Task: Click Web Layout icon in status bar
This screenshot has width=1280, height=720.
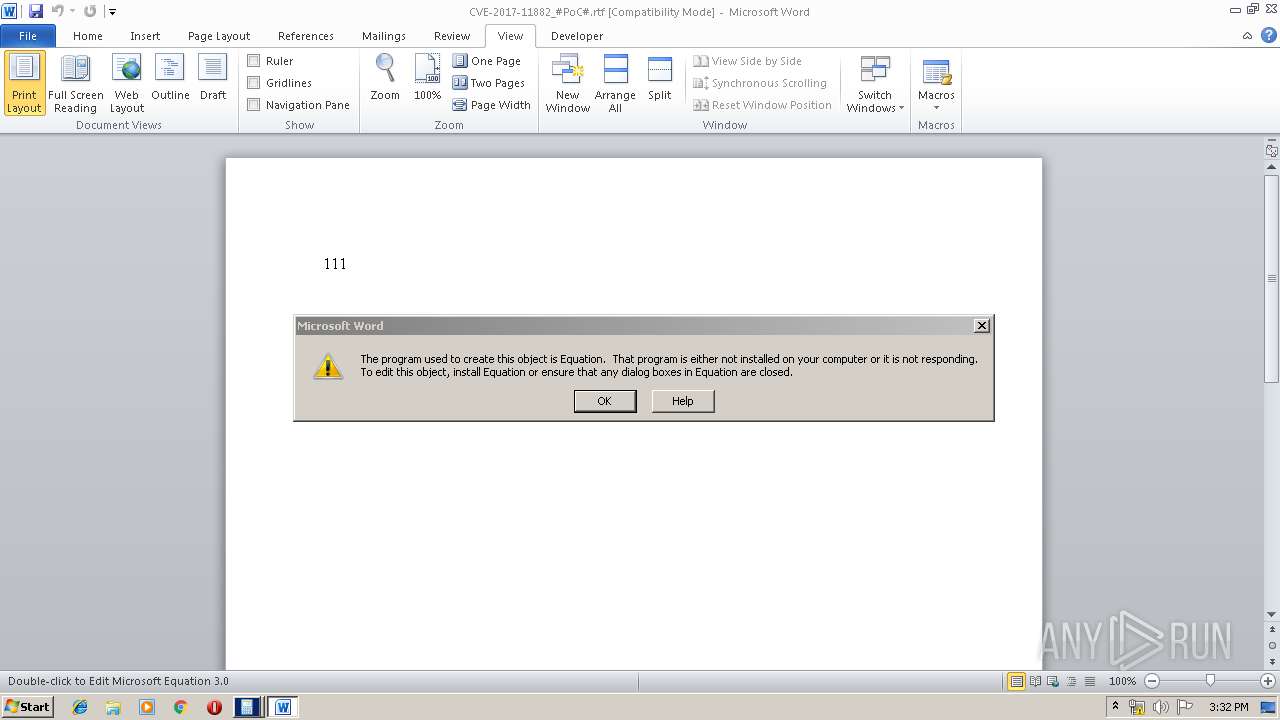Action: tap(1053, 681)
